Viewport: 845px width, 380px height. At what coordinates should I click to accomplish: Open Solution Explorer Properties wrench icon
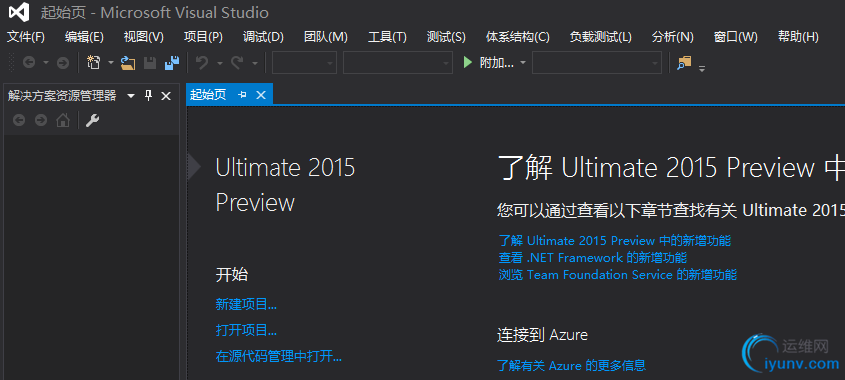[93, 120]
